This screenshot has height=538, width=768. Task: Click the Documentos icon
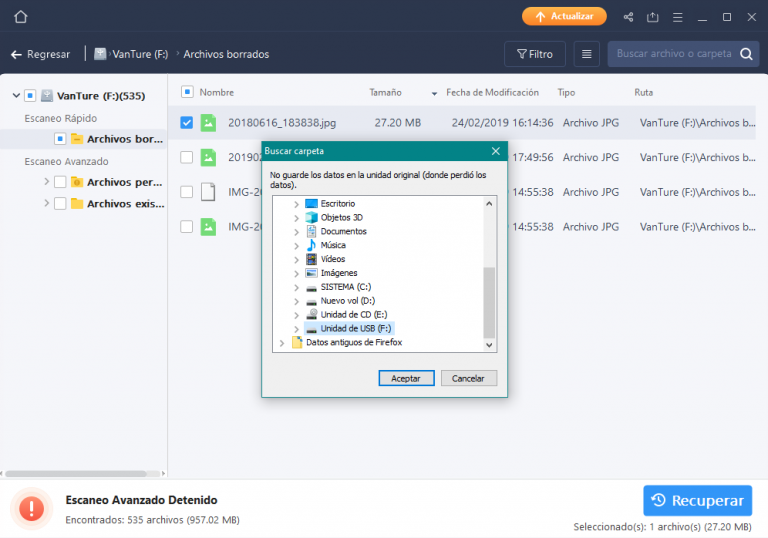(312, 231)
